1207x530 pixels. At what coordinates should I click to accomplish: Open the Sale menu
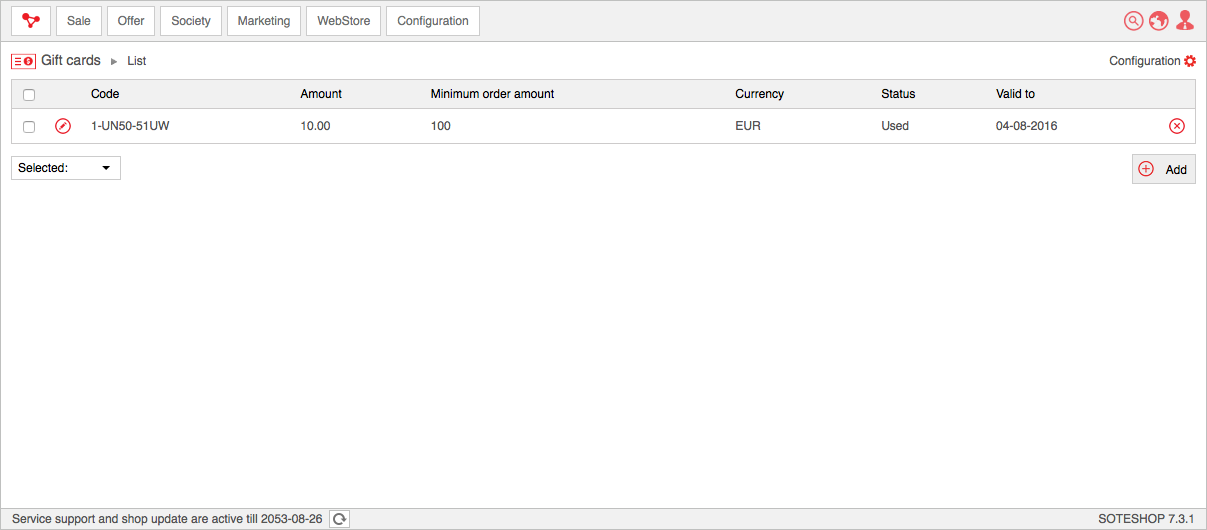click(79, 21)
